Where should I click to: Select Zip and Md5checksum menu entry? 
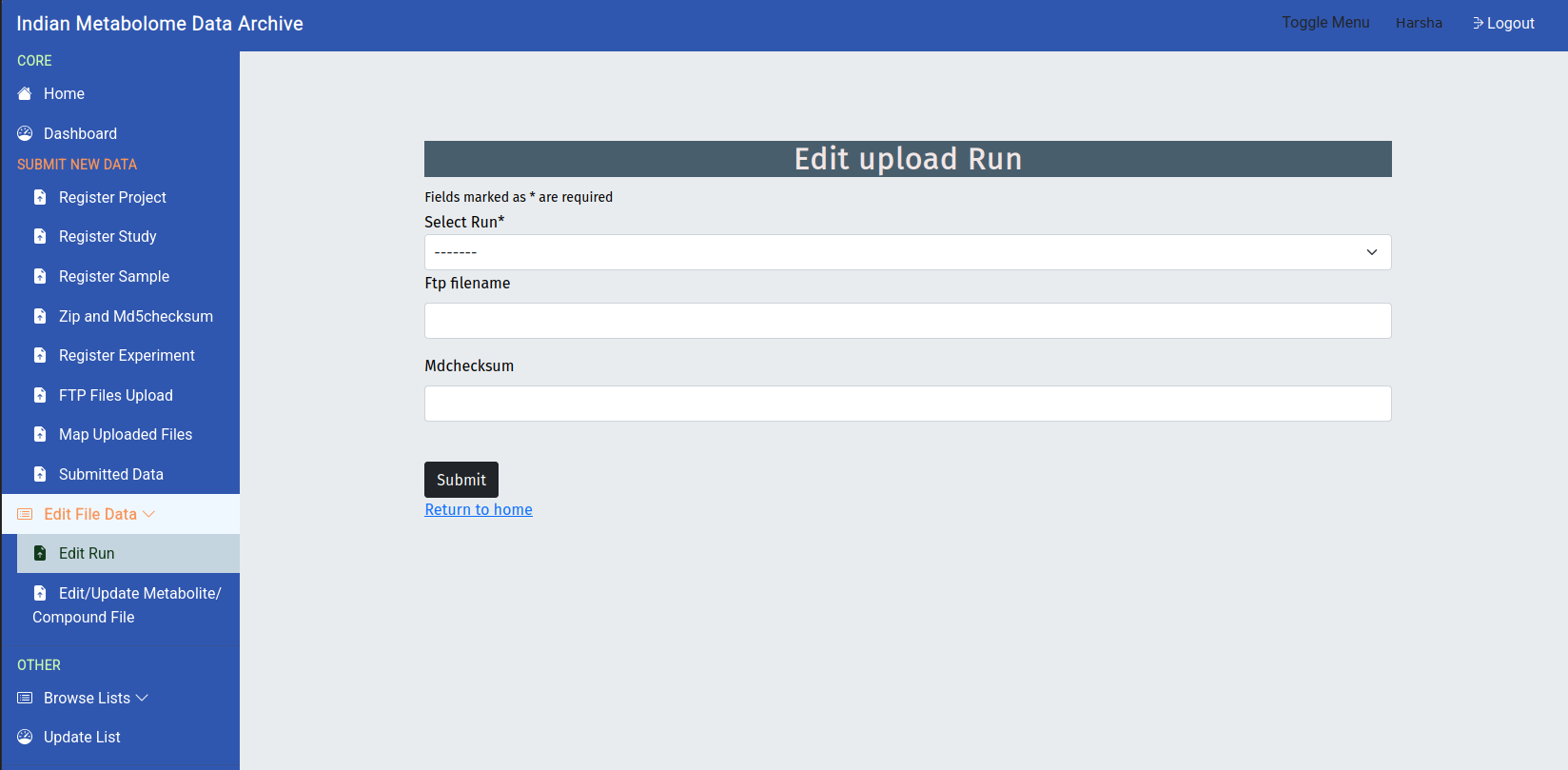(x=136, y=316)
